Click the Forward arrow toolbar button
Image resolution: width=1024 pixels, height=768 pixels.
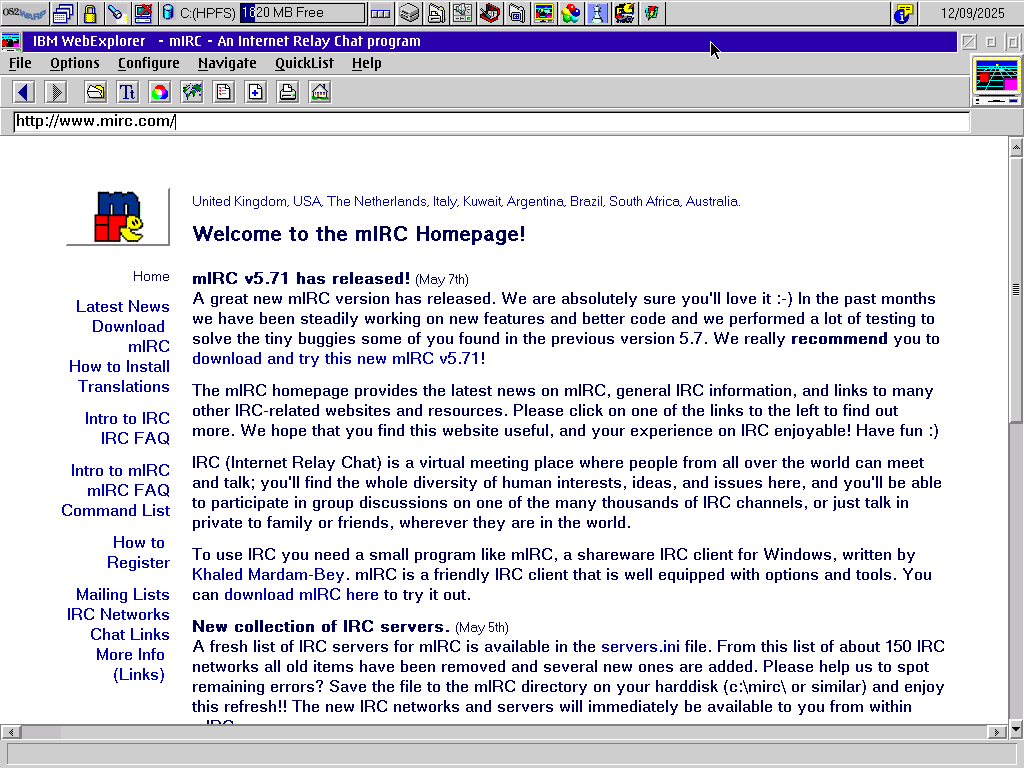pyautogui.click(x=56, y=92)
